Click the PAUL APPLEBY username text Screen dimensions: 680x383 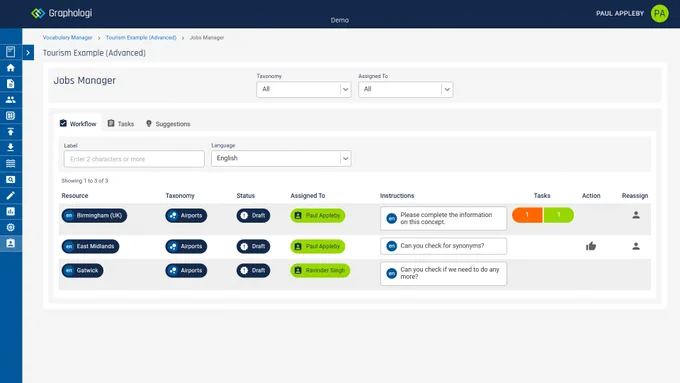[620, 13]
